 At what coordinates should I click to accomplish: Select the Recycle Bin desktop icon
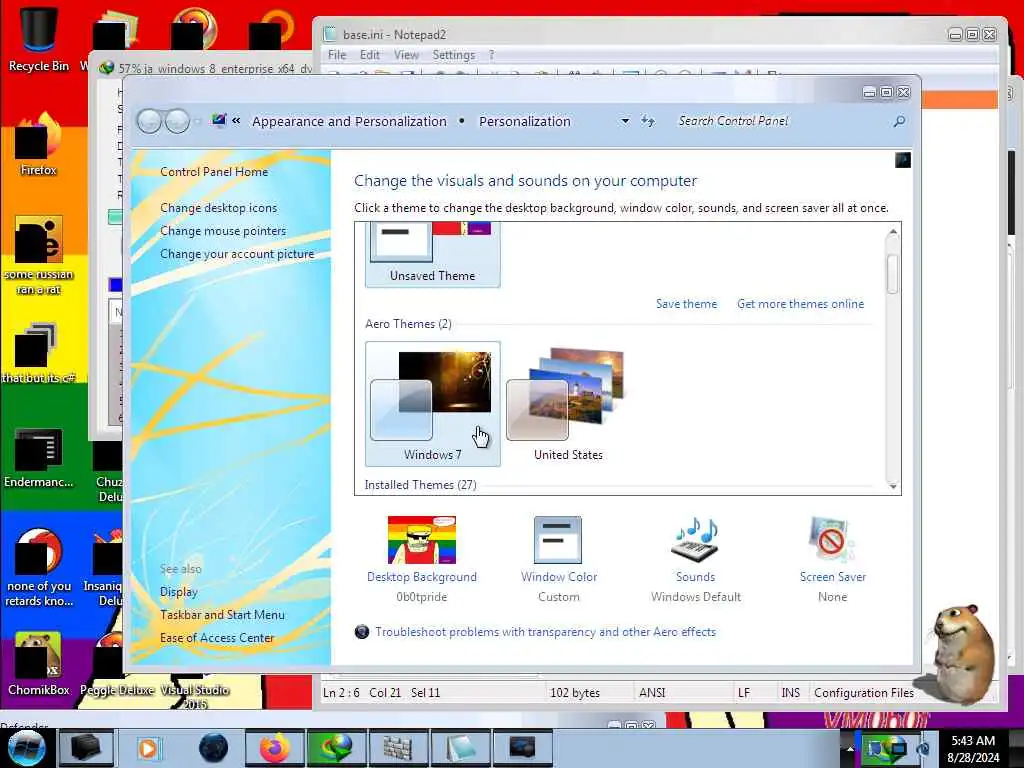point(39,39)
